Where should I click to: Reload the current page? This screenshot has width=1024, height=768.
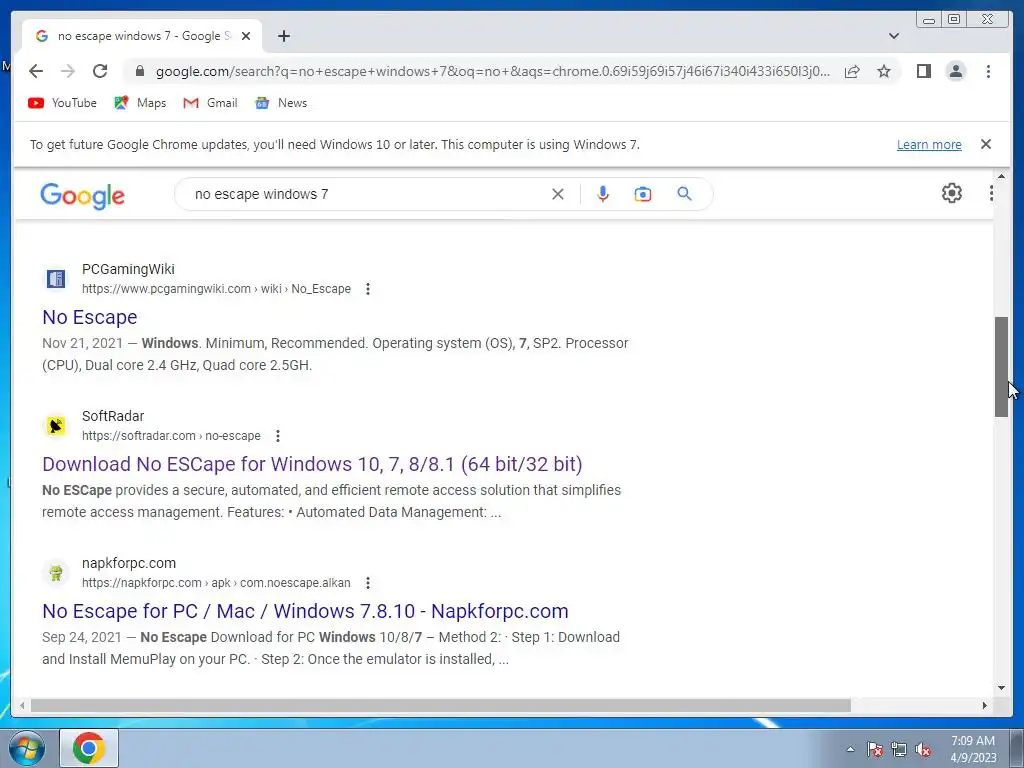[x=100, y=71]
